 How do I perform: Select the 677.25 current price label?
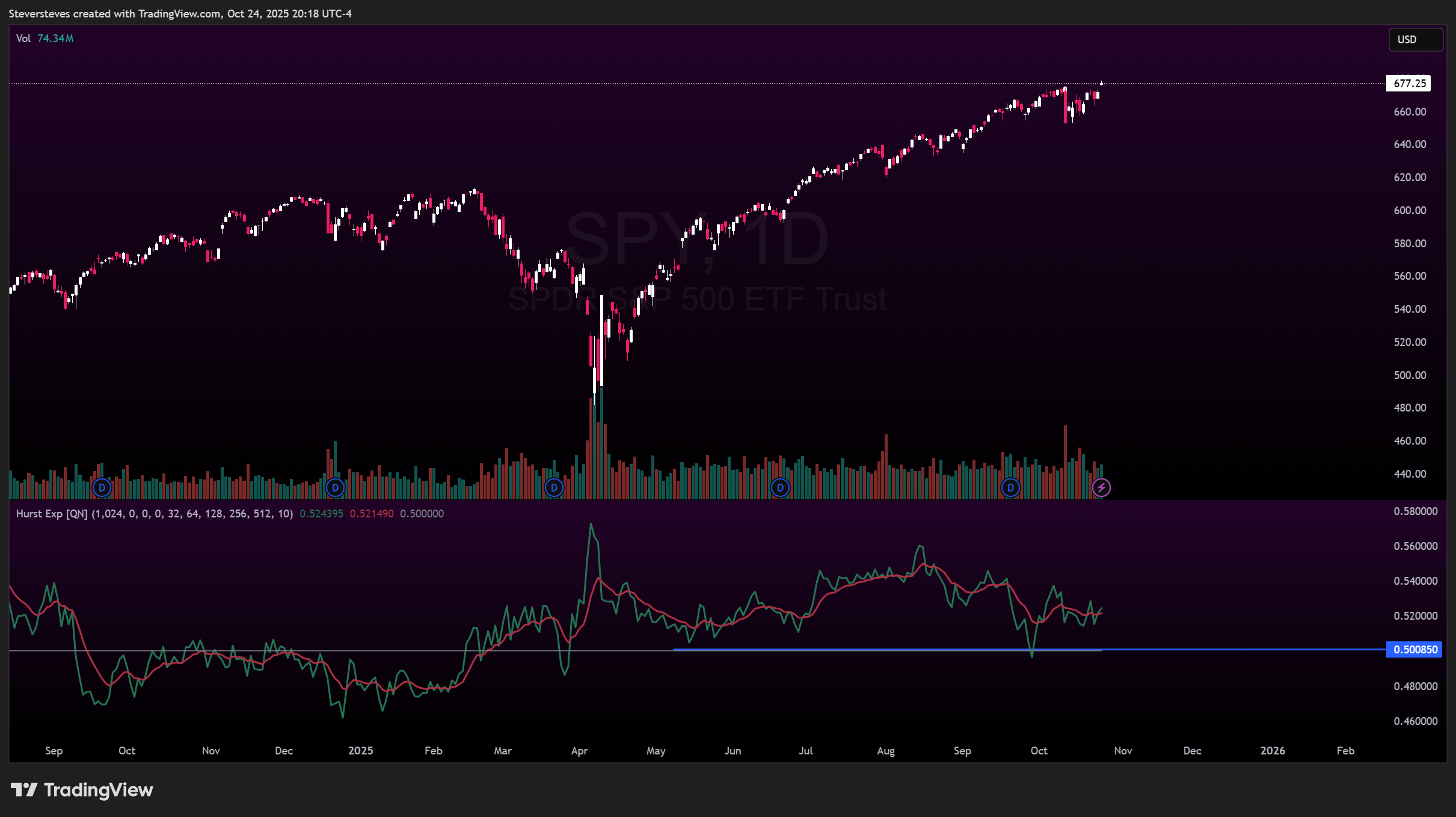pos(1408,83)
